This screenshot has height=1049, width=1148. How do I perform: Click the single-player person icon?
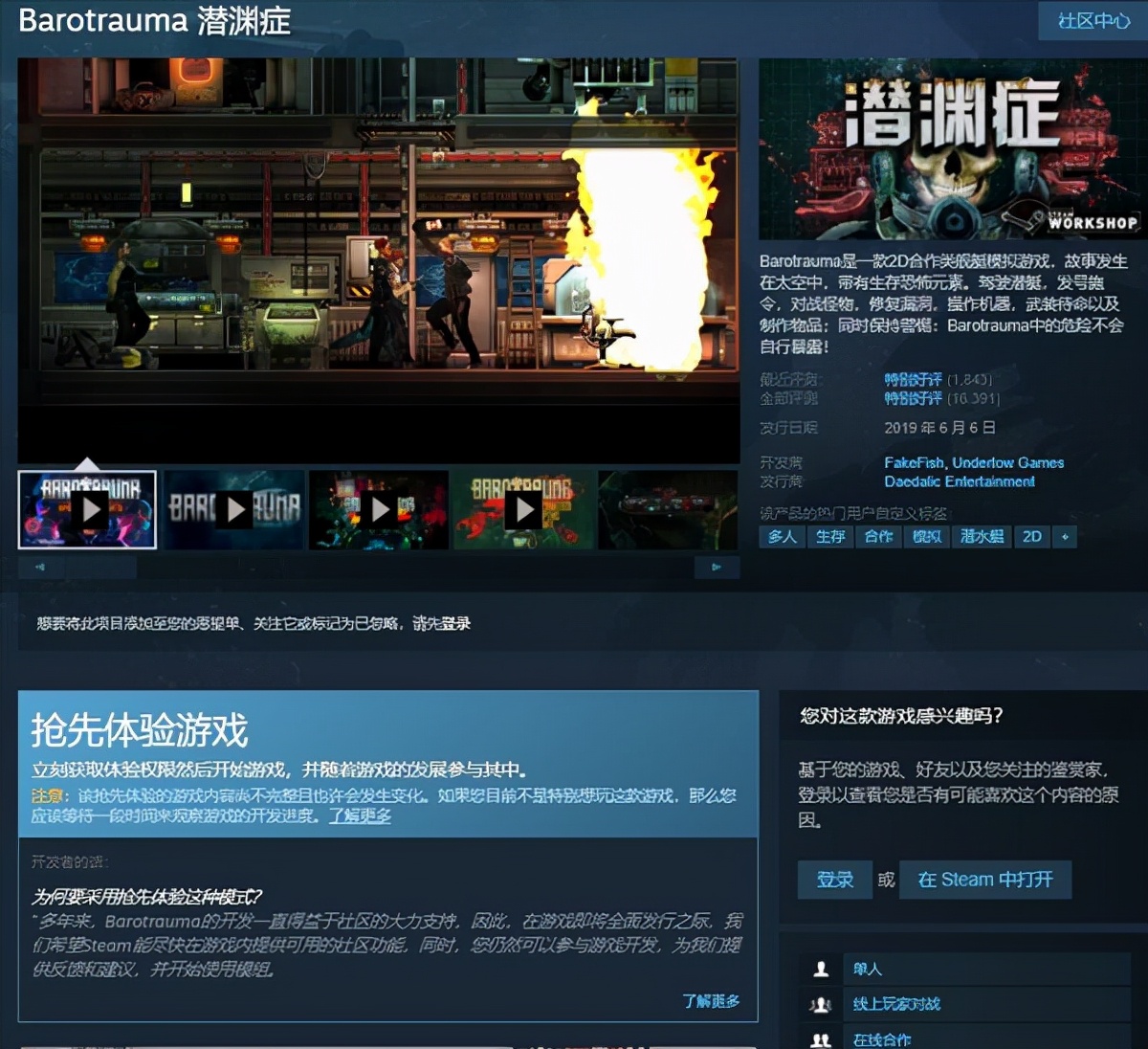pyautogui.click(x=821, y=970)
